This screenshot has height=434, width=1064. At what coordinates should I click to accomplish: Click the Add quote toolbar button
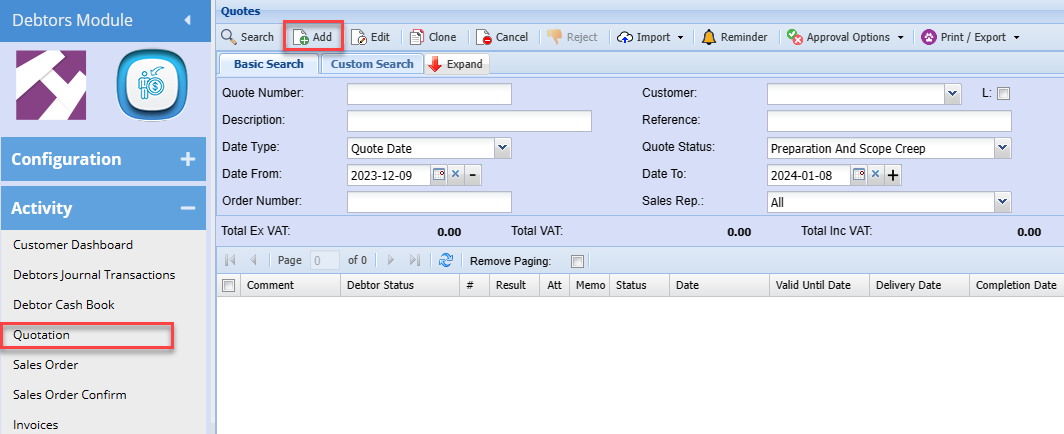coord(312,37)
